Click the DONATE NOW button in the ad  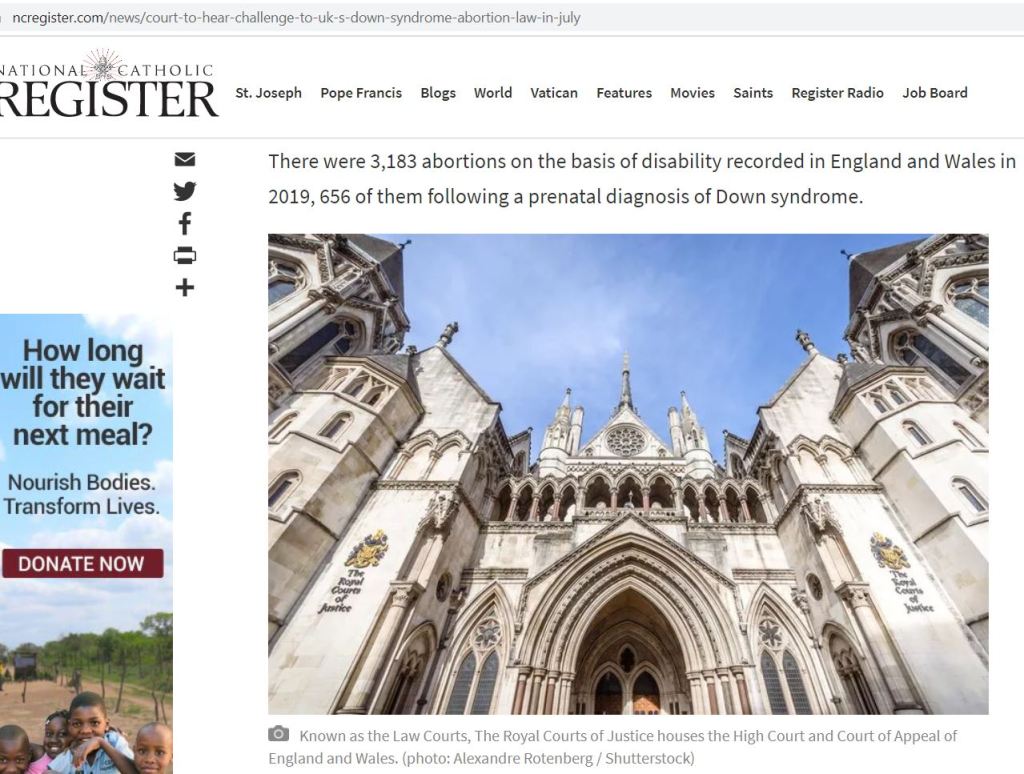pos(82,564)
